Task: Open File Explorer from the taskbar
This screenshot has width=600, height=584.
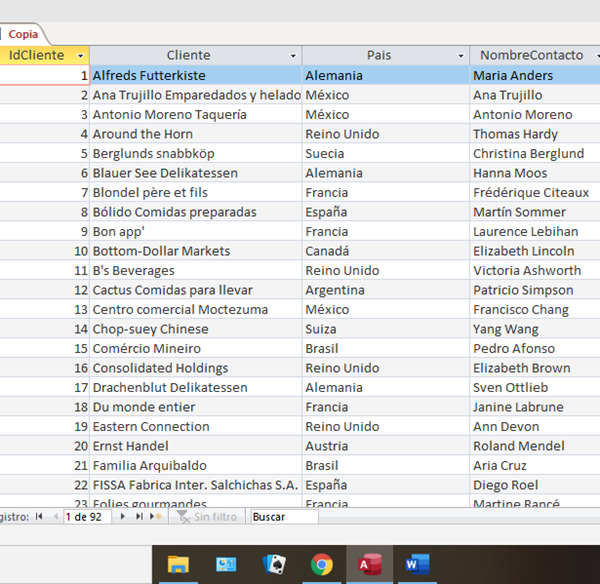Action: point(178,565)
